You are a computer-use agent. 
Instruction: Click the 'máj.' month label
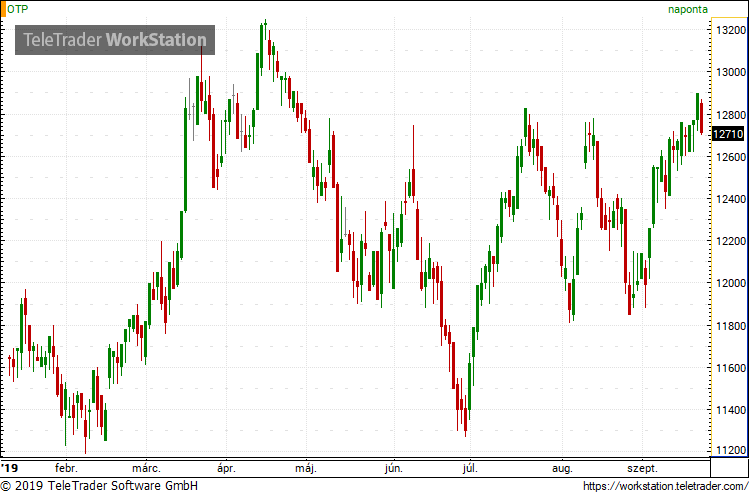(x=306, y=468)
